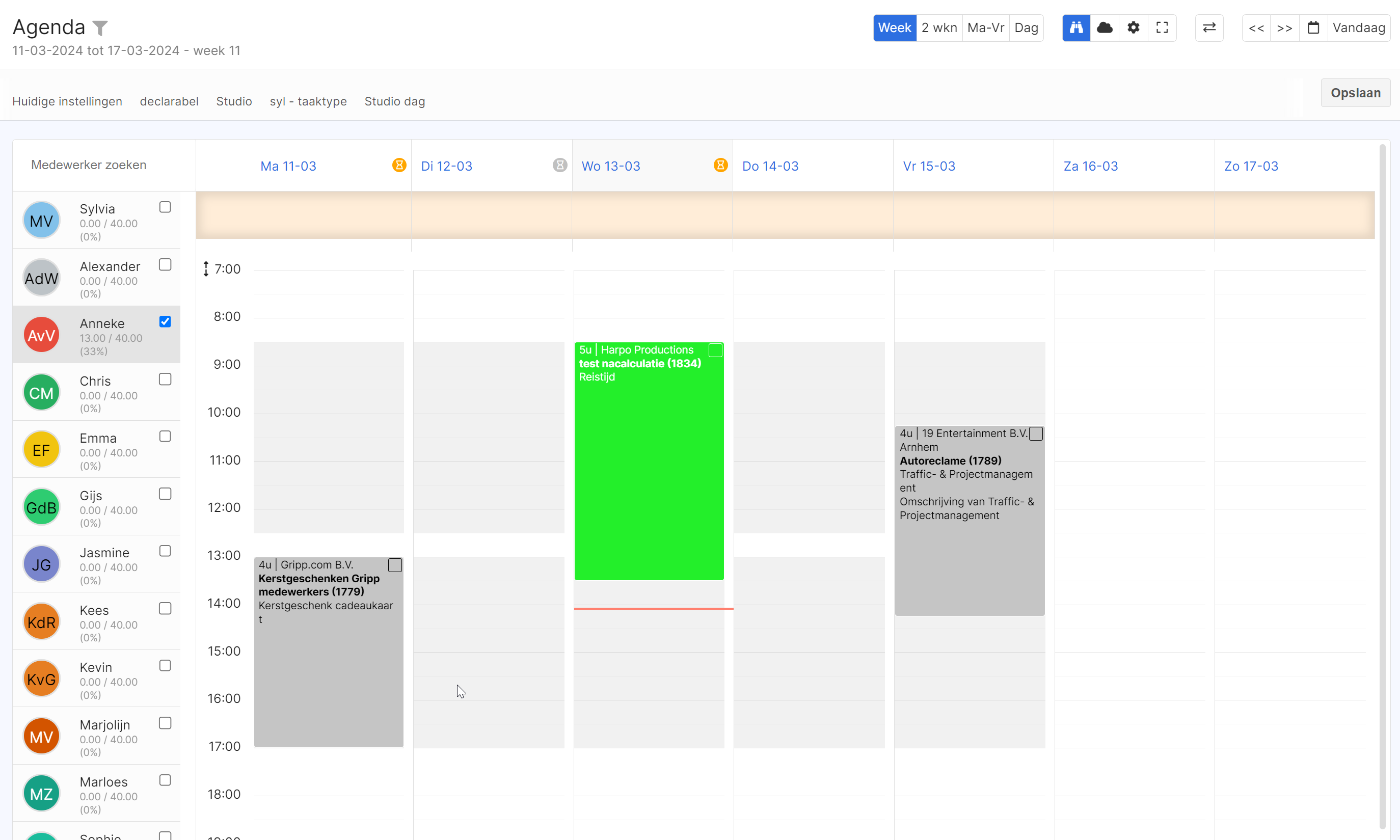Check the checkbox for Emma
The height and width of the screenshot is (840, 1400).
pyautogui.click(x=165, y=437)
